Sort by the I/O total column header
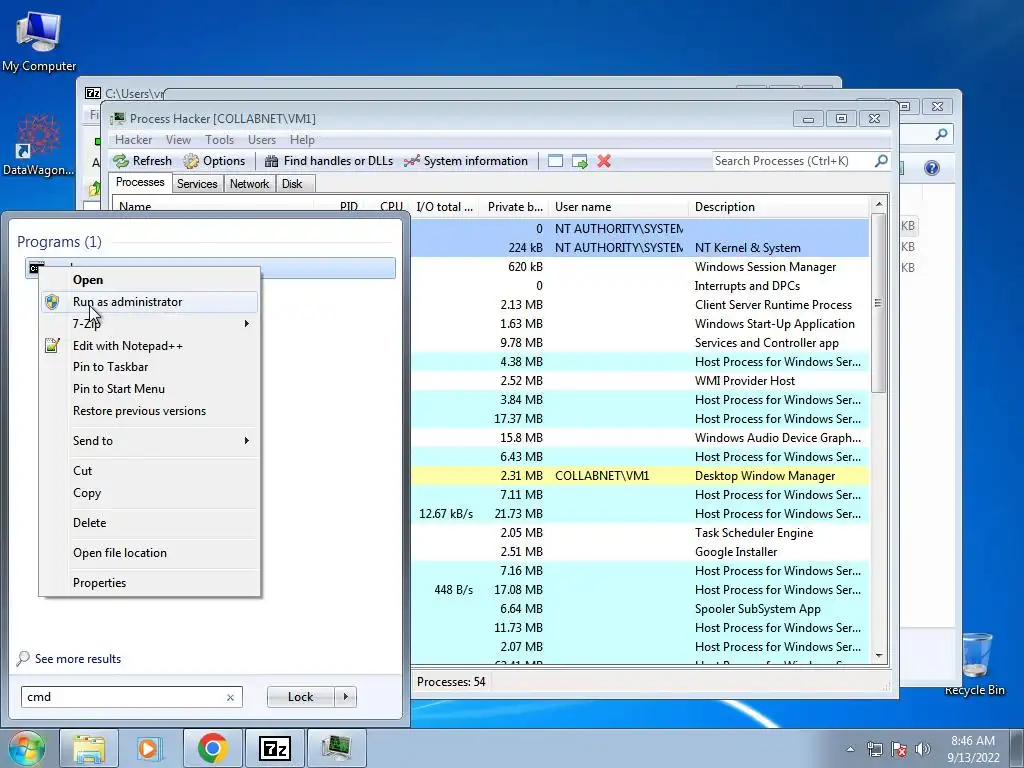This screenshot has width=1024, height=768. point(445,207)
